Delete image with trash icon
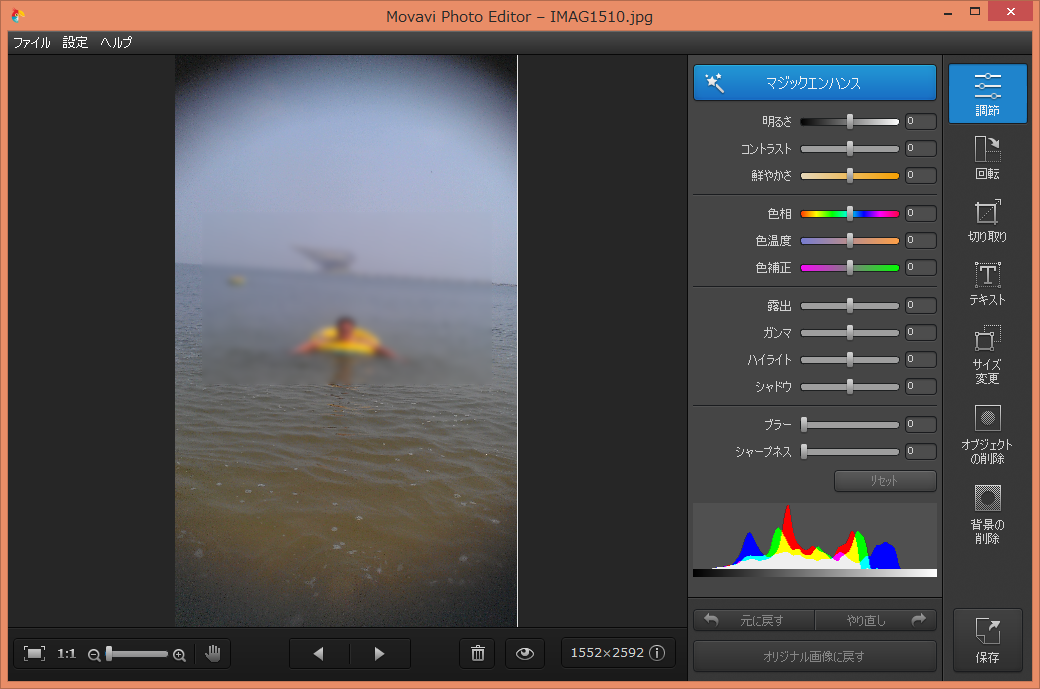The height and width of the screenshot is (689, 1040). (478, 654)
